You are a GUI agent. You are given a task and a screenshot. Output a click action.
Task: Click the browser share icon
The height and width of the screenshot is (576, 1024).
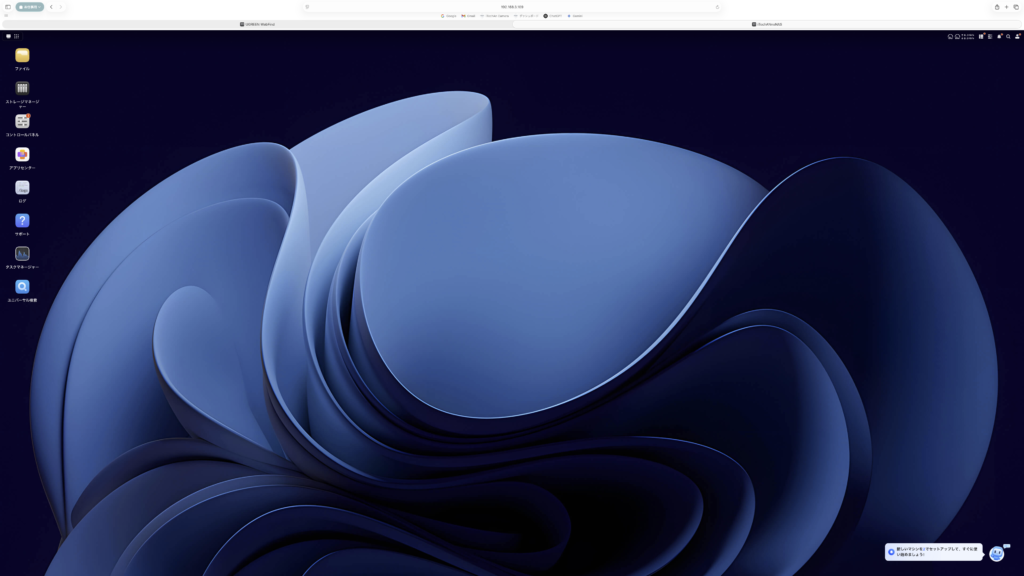pos(996,7)
